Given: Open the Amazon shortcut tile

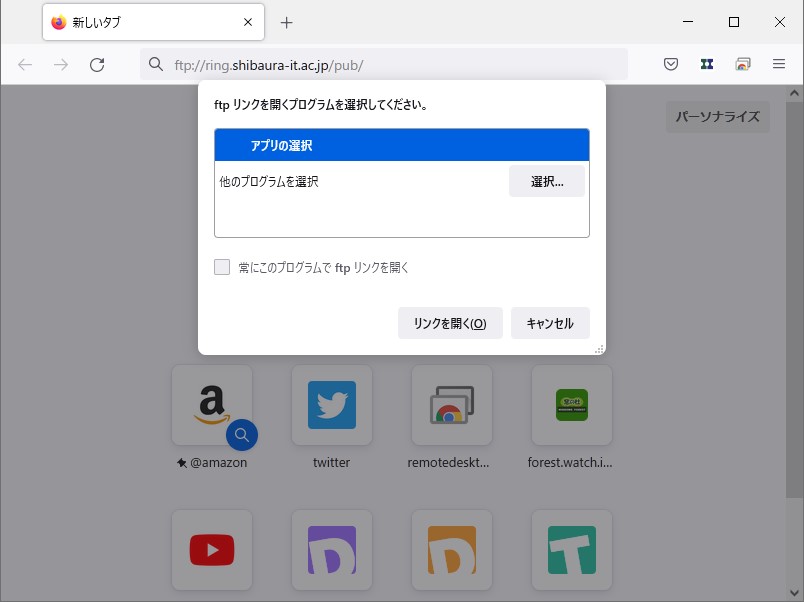Looking at the screenshot, I should (x=212, y=406).
